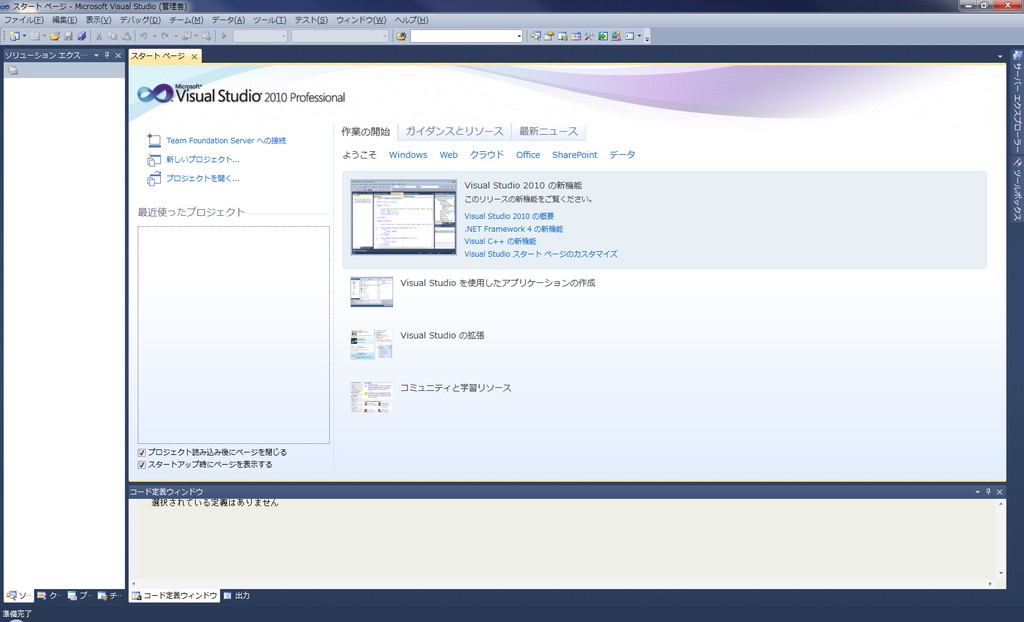
Task: Click the コミュニティと学習リソース thumbnail
Action: coord(372,397)
